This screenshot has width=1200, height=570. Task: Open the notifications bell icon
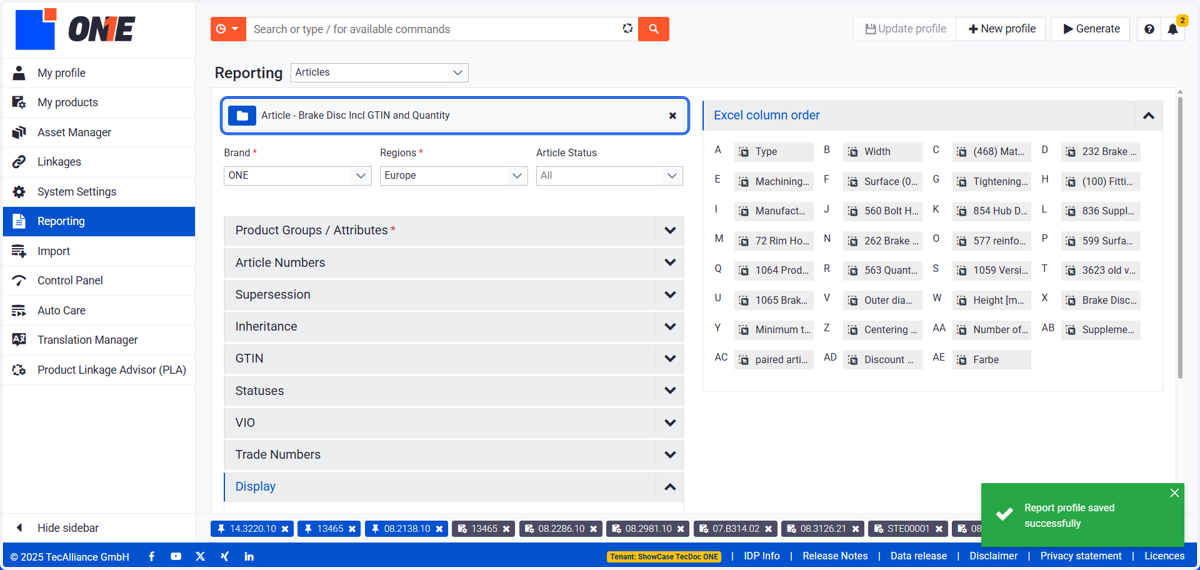coord(1173,29)
